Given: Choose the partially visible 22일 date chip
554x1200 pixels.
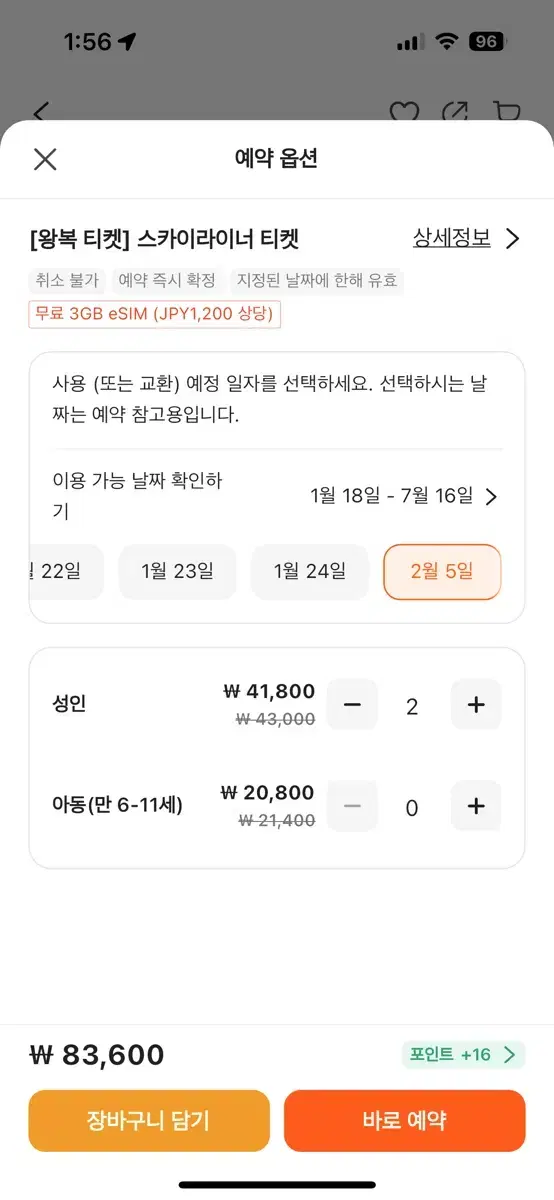Looking at the screenshot, I should tap(67, 572).
